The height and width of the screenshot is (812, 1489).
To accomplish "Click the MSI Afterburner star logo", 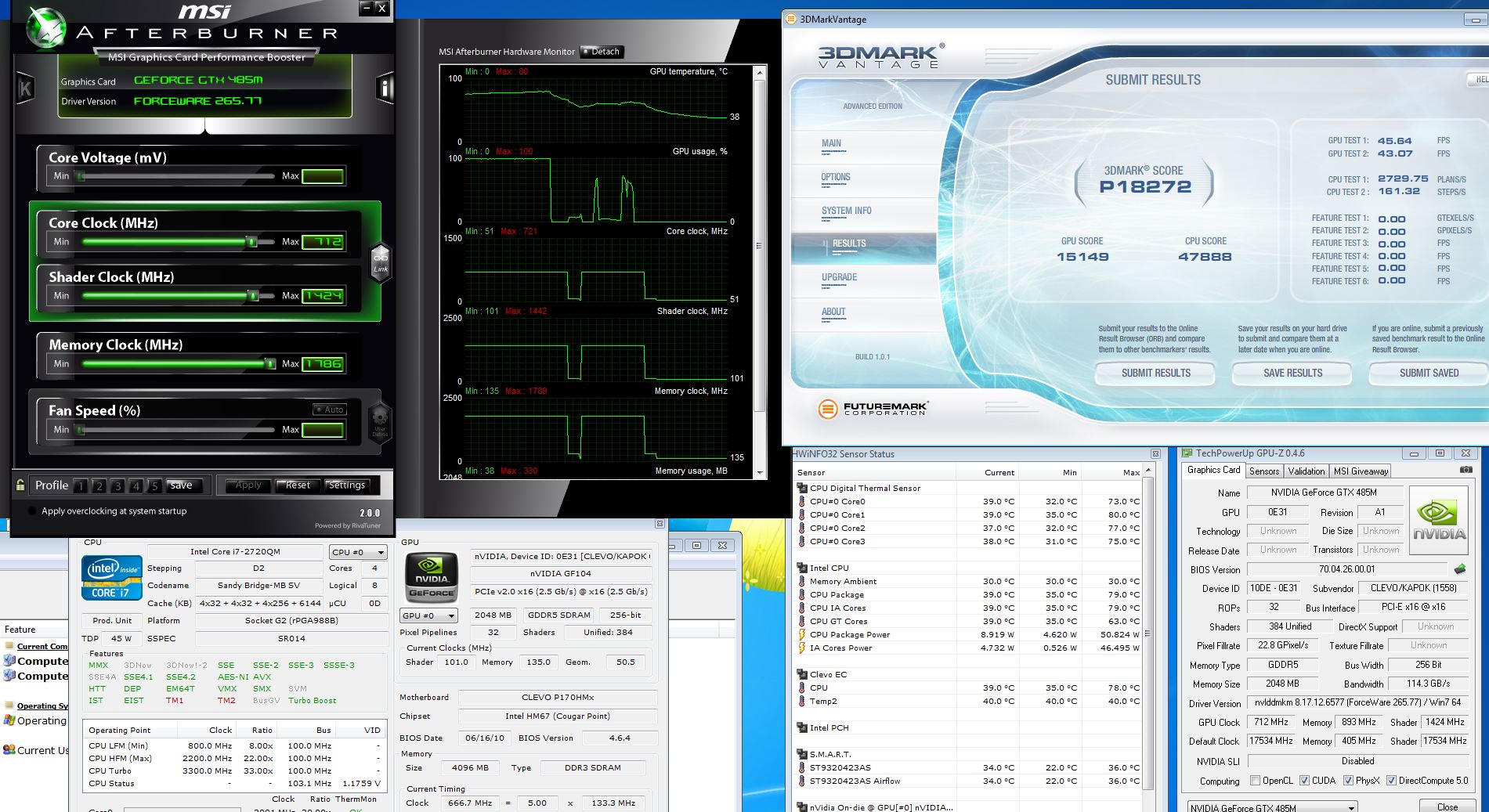I will tap(45, 27).
